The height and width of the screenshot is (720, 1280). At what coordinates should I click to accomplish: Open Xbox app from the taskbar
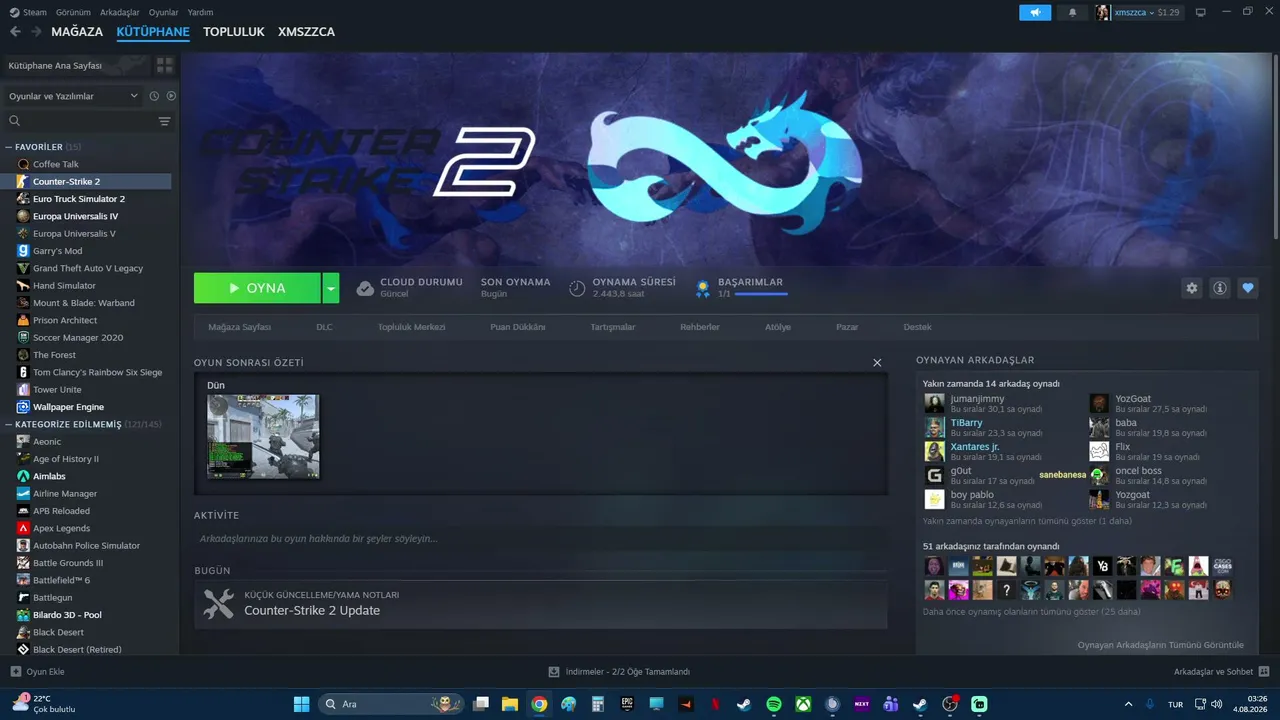pyautogui.click(x=803, y=704)
